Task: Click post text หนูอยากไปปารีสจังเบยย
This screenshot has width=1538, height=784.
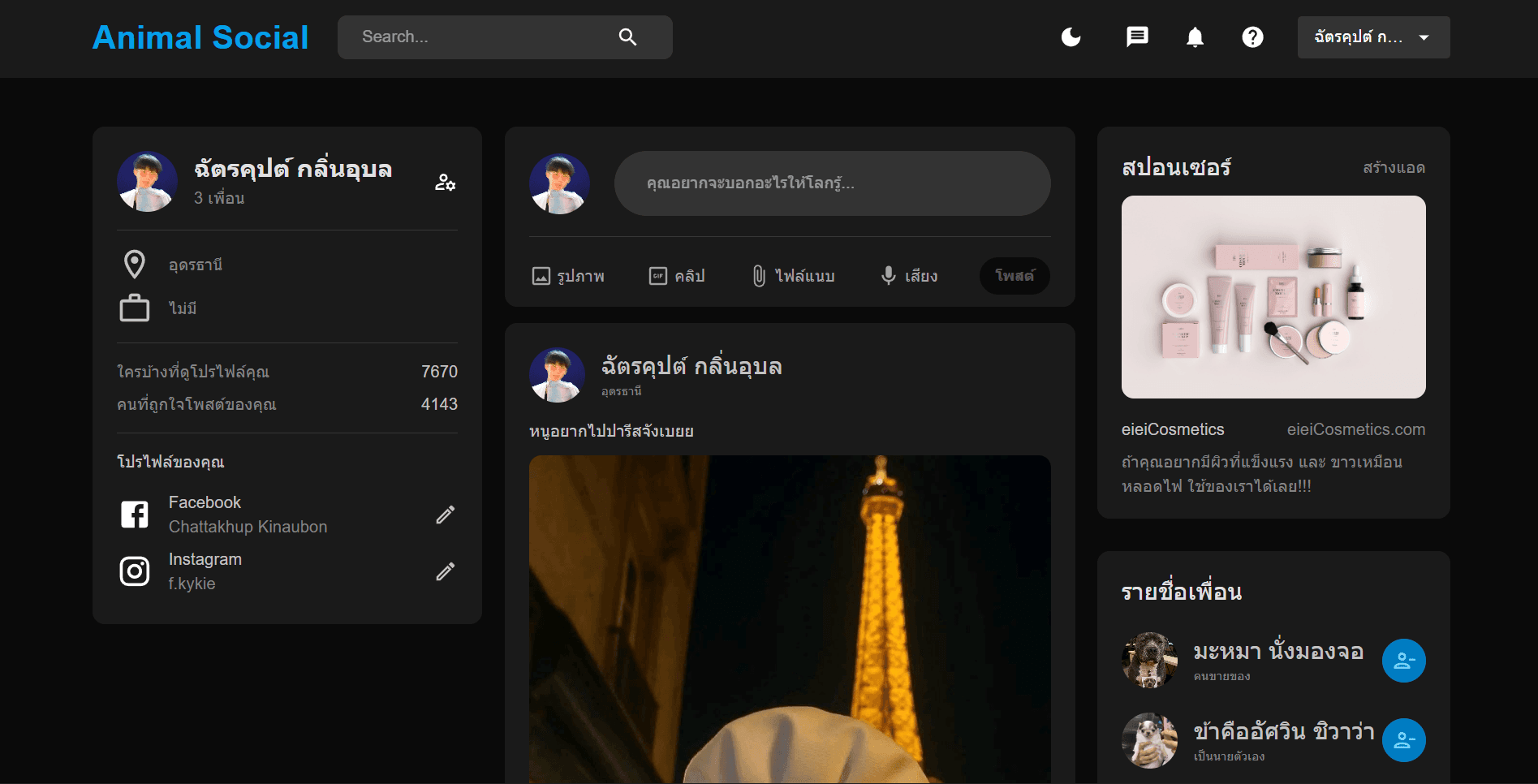Action: [611, 431]
